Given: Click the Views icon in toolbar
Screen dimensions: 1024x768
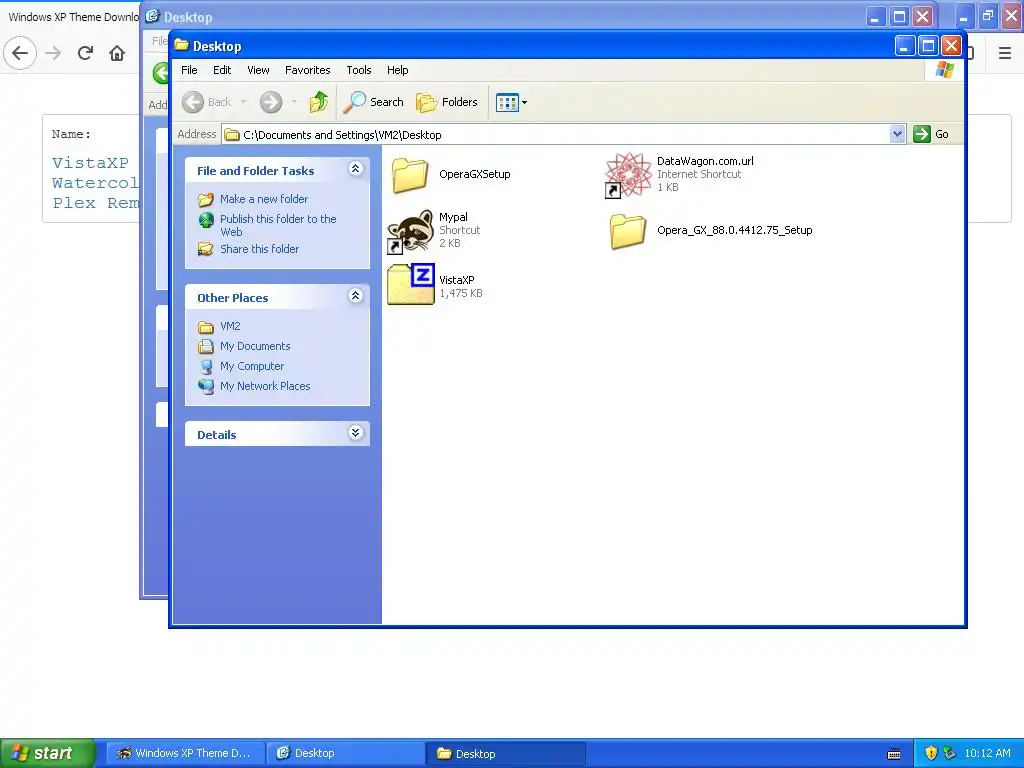Looking at the screenshot, I should click(507, 103).
